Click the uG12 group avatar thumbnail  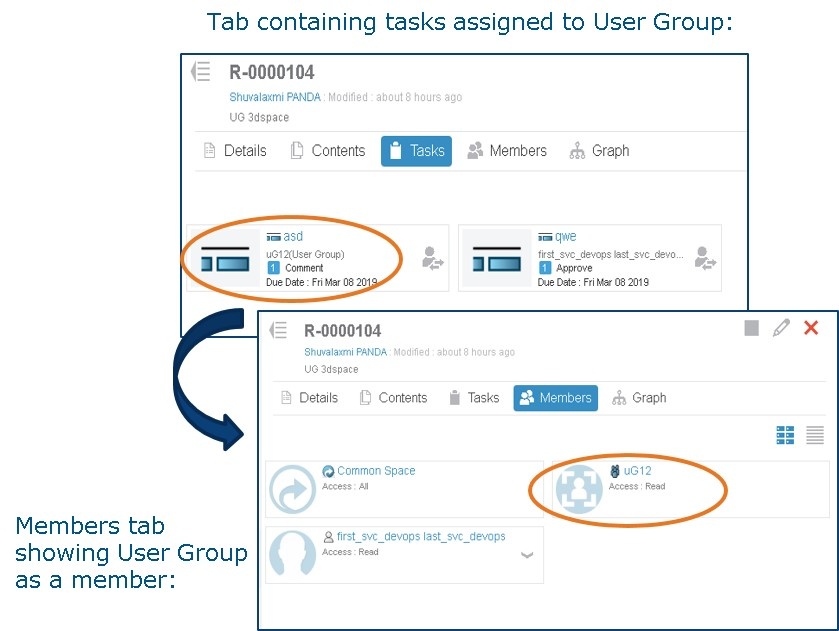coord(579,489)
